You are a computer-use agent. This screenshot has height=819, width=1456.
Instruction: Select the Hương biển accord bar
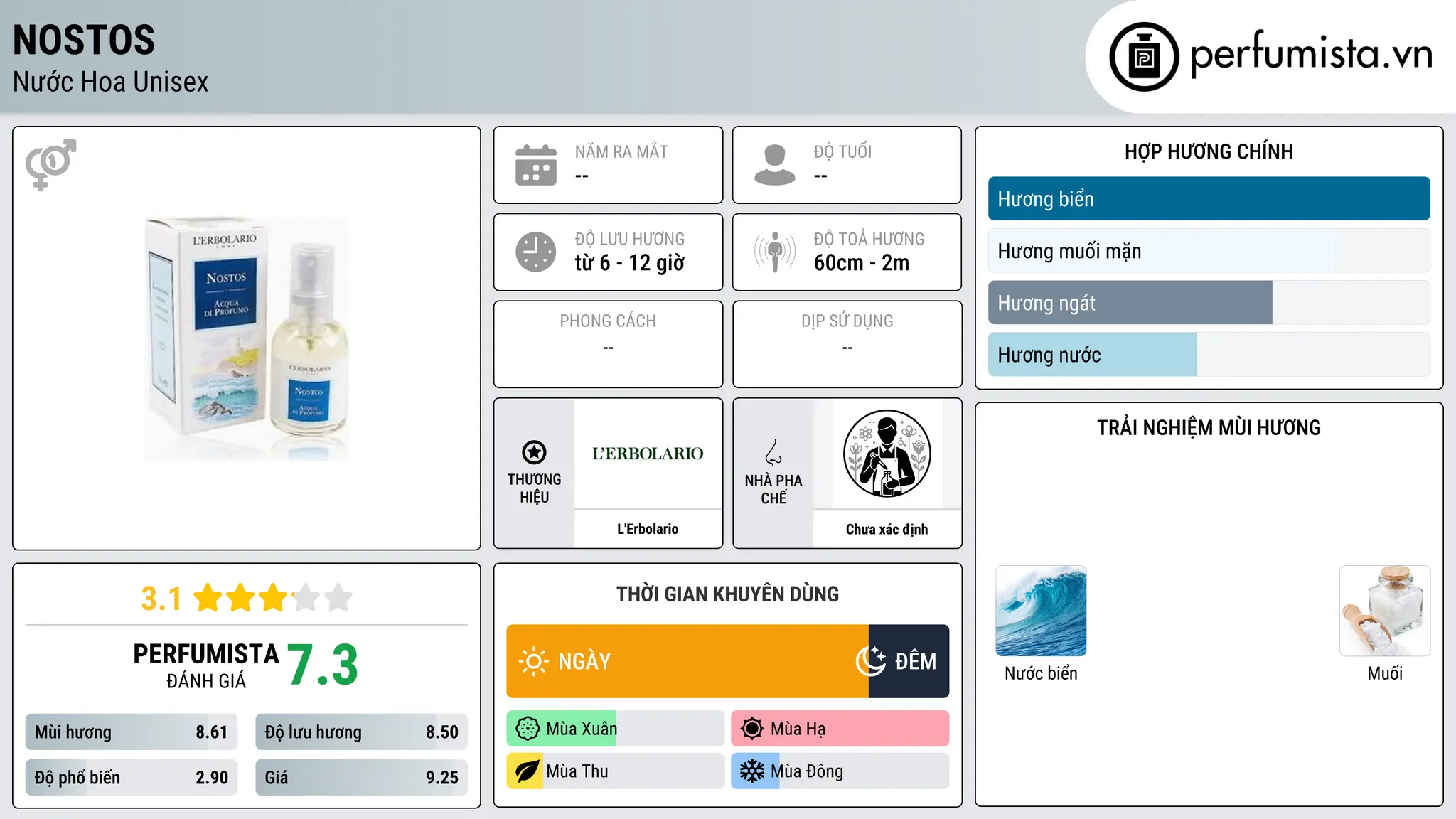[x=1209, y=199]
